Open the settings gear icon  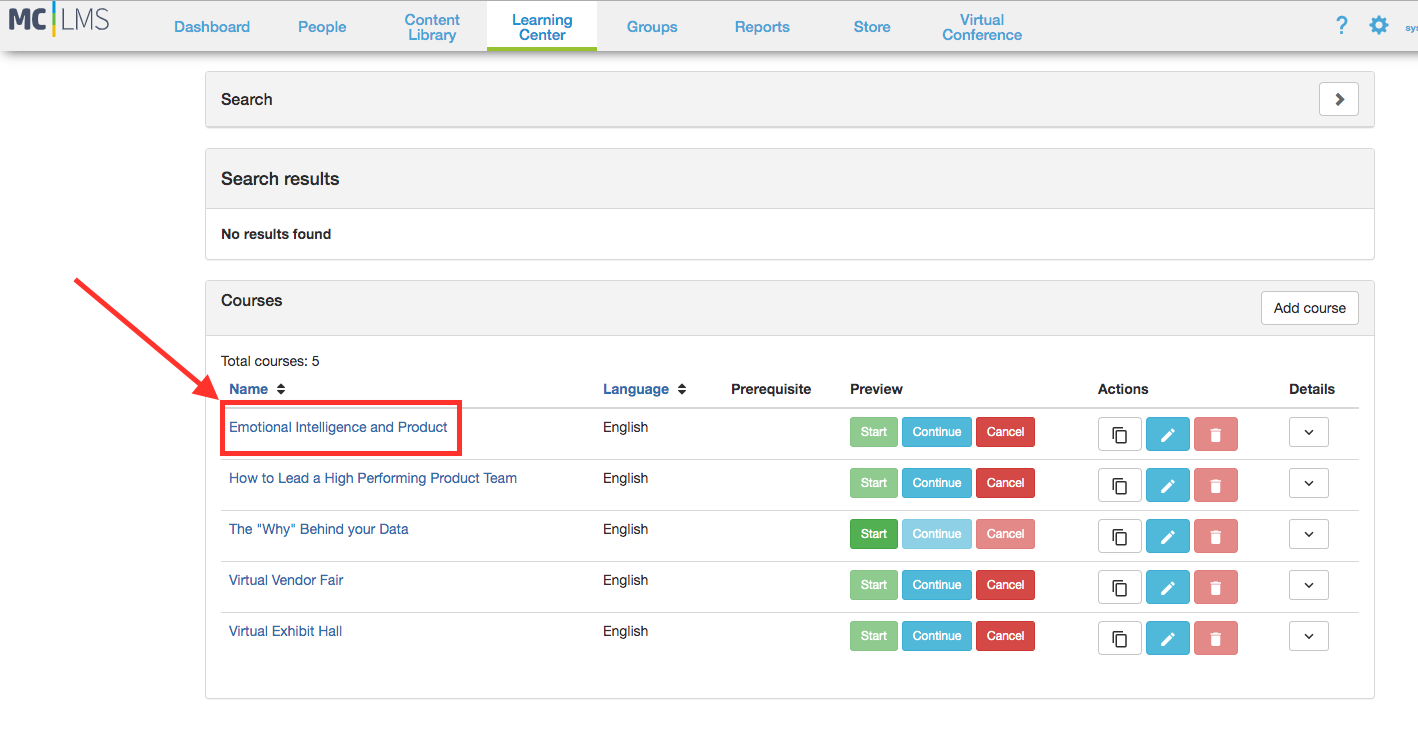tap(1379, 26)
